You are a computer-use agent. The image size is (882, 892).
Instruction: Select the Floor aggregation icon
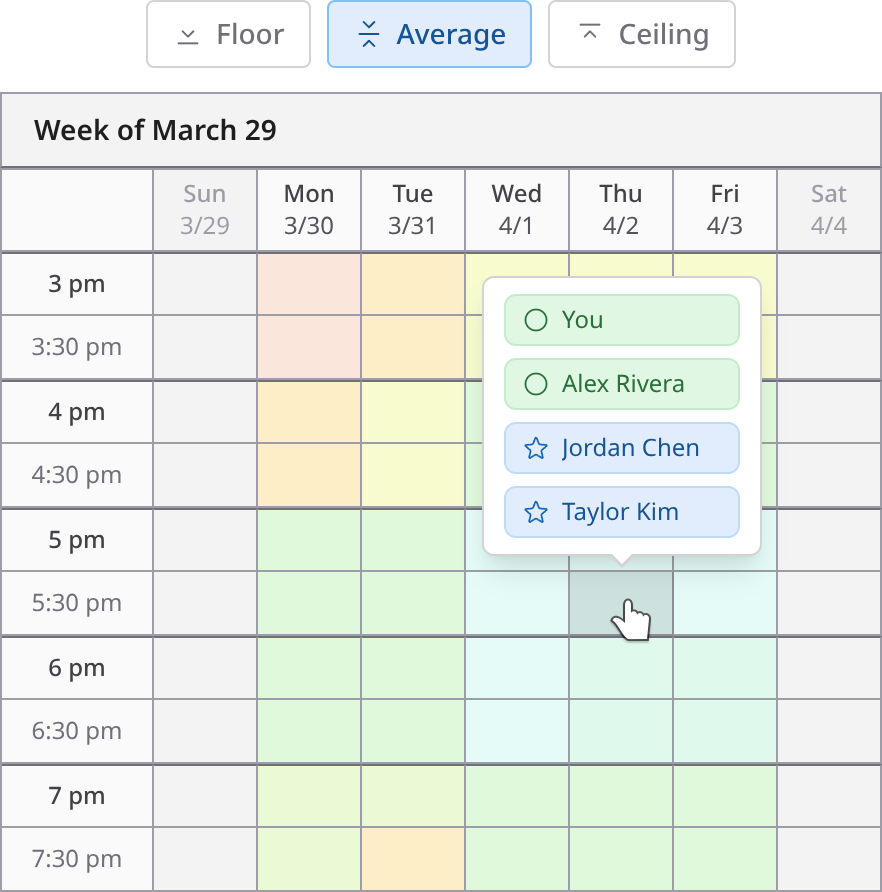(187, 34)
